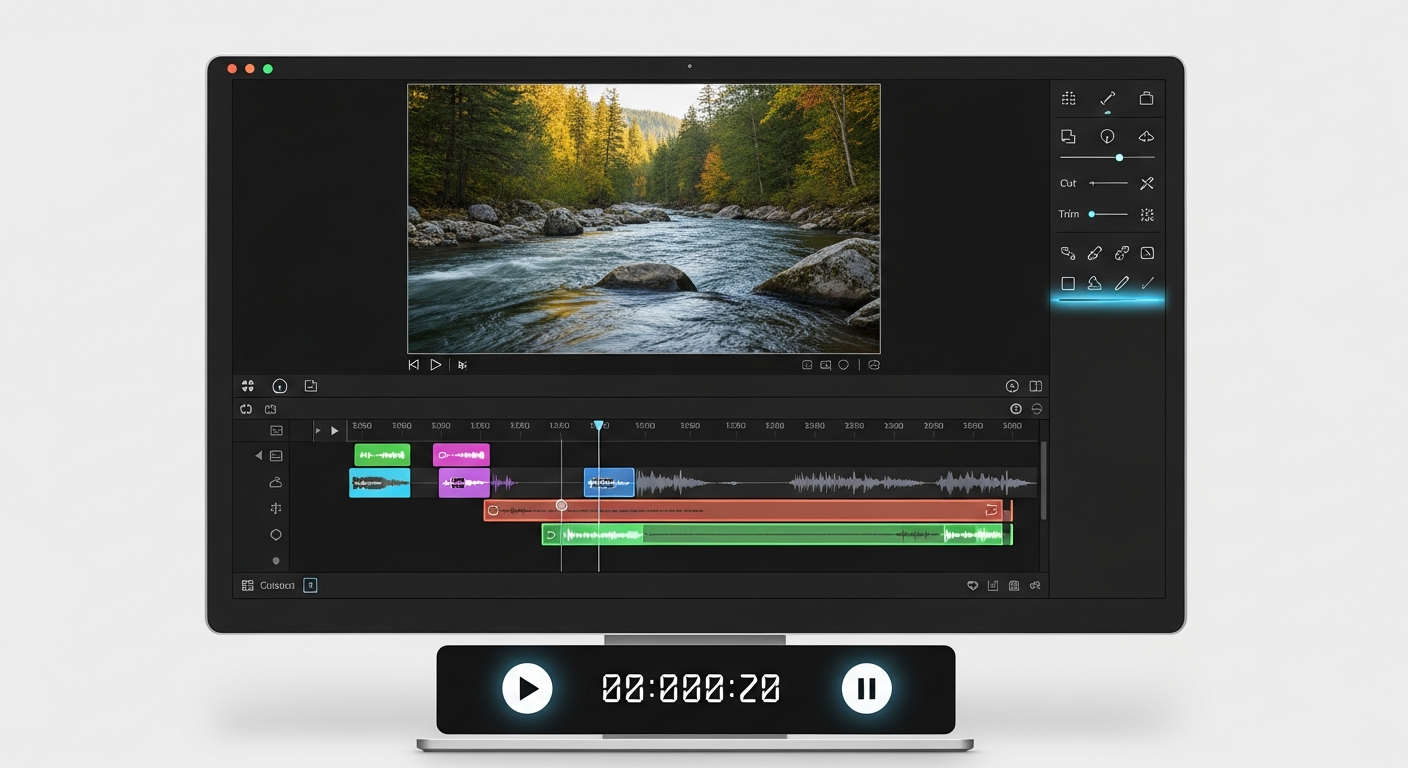Screen dimensions: 1408x768
Task: Click the blue playhead marker on the ruler
Action: 598,425
